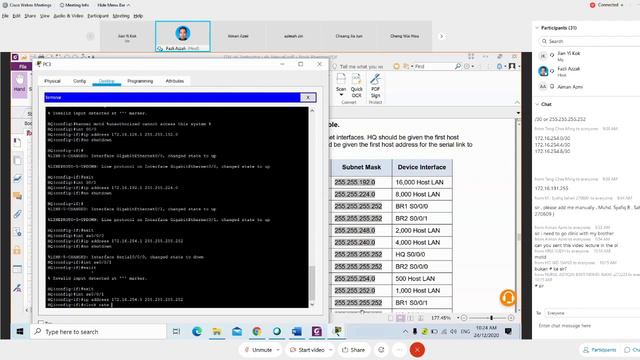640x360 pixels.
Task: Click Hide Menu Bar
Action: [x=113, y=5]
